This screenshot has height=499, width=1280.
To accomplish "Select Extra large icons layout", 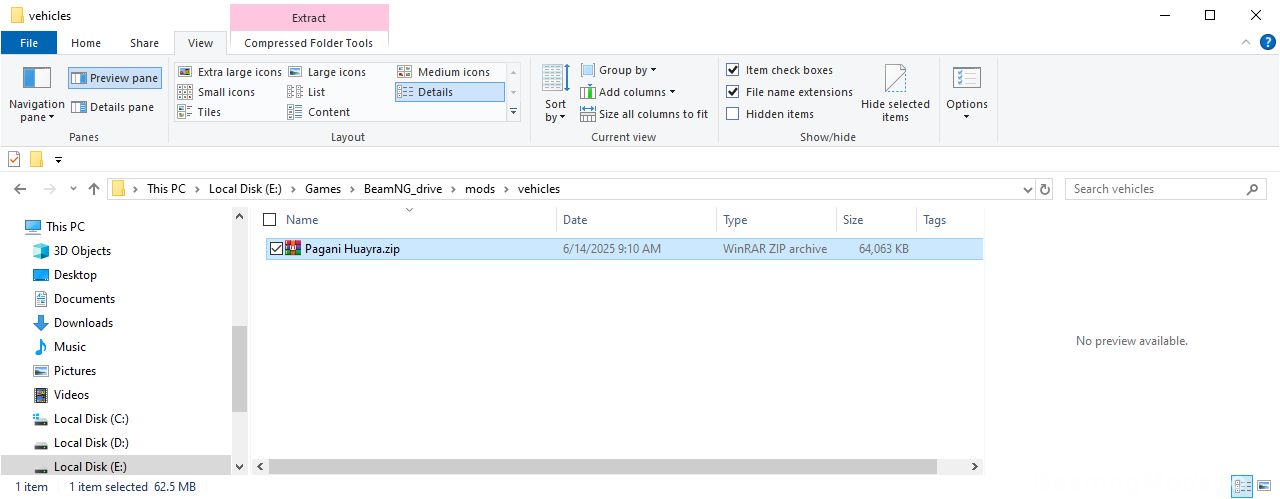I will (x=230, y=72).
